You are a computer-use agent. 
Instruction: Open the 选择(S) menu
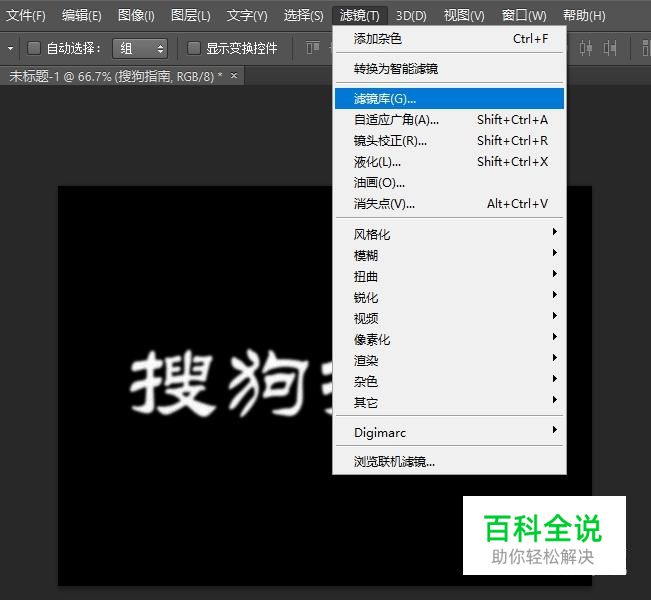(303, 16)
